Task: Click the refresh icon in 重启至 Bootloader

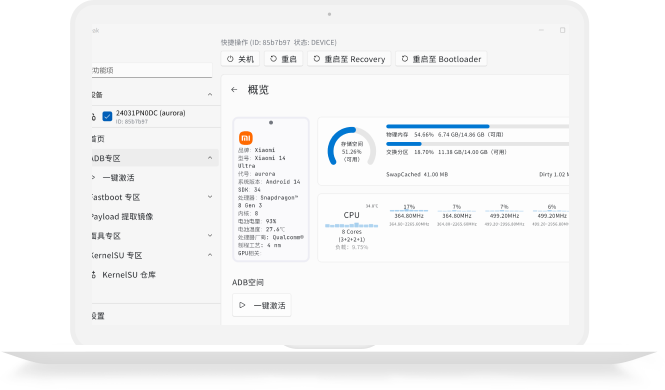Action: pos(405,59)
